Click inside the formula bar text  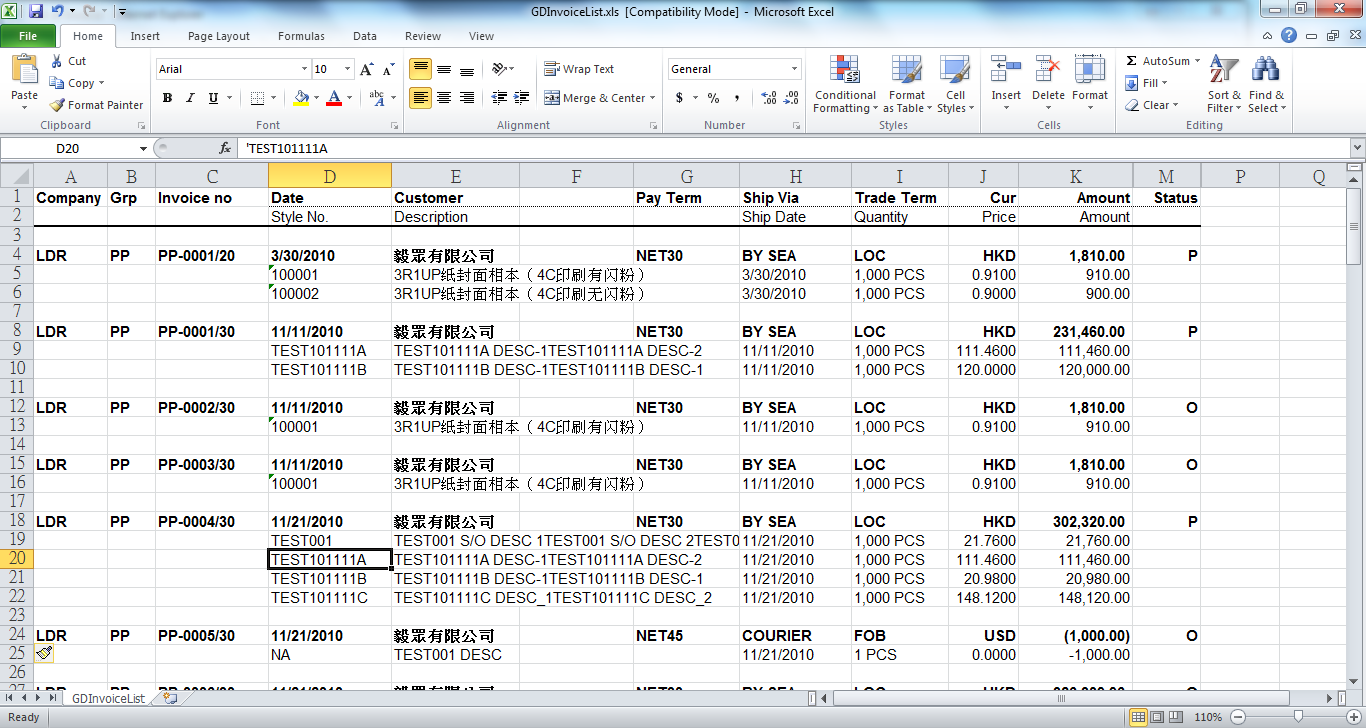[795, 148]
